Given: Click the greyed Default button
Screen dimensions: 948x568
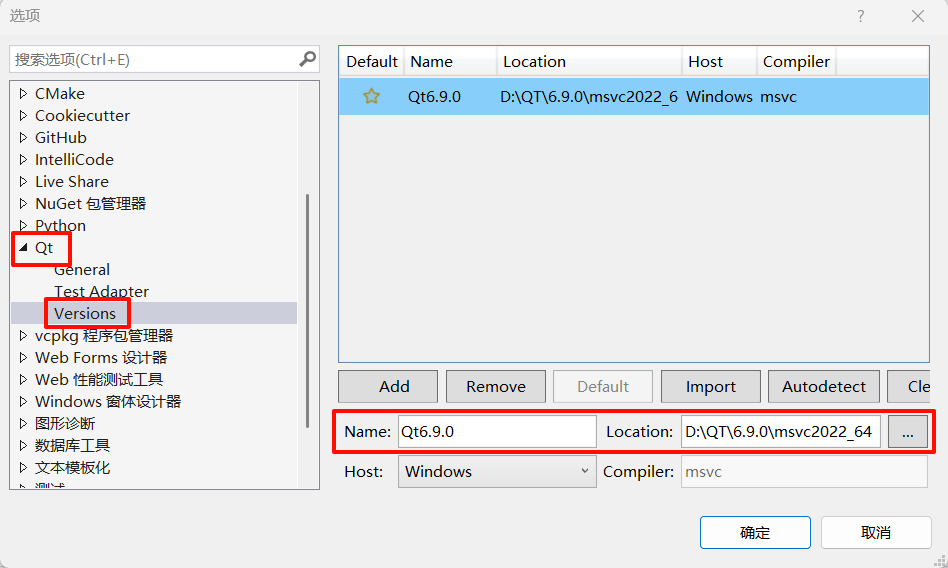Looking at the screenshot, I should point(603,387).
